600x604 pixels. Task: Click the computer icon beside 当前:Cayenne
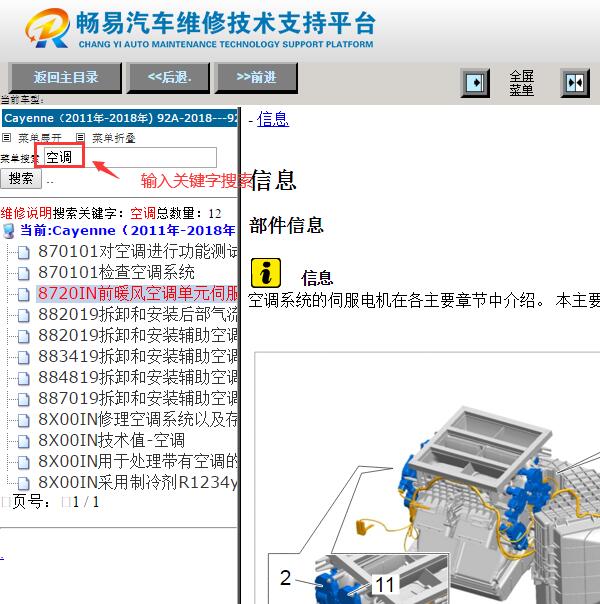[x=8, y=231]
